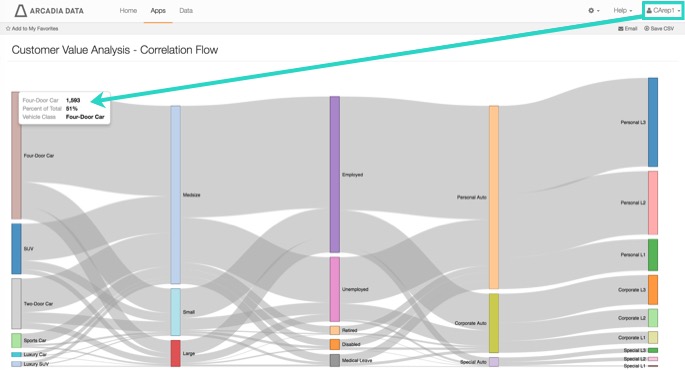This screenshot has height=370, width=685.
Task: Click the red Large node bar
Action: [175, 353]
